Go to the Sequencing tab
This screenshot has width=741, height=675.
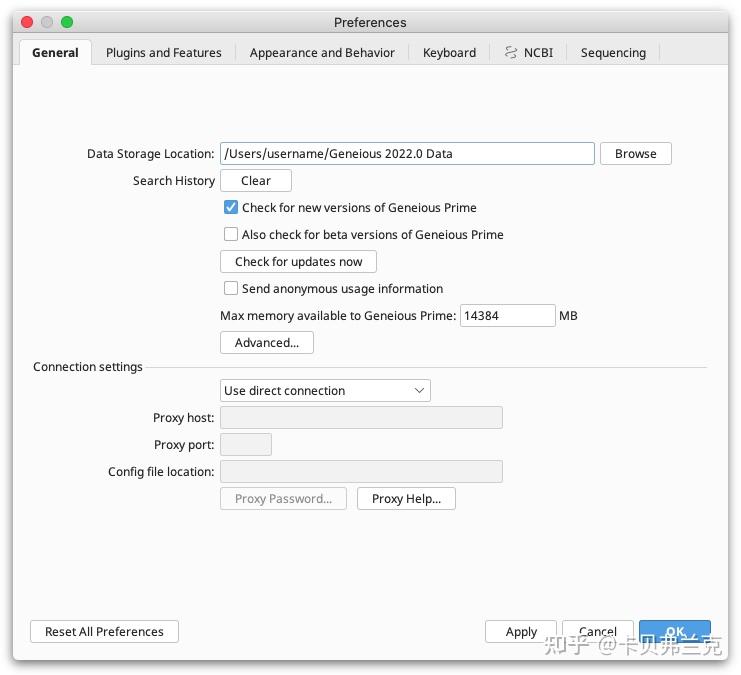(613, 53)
